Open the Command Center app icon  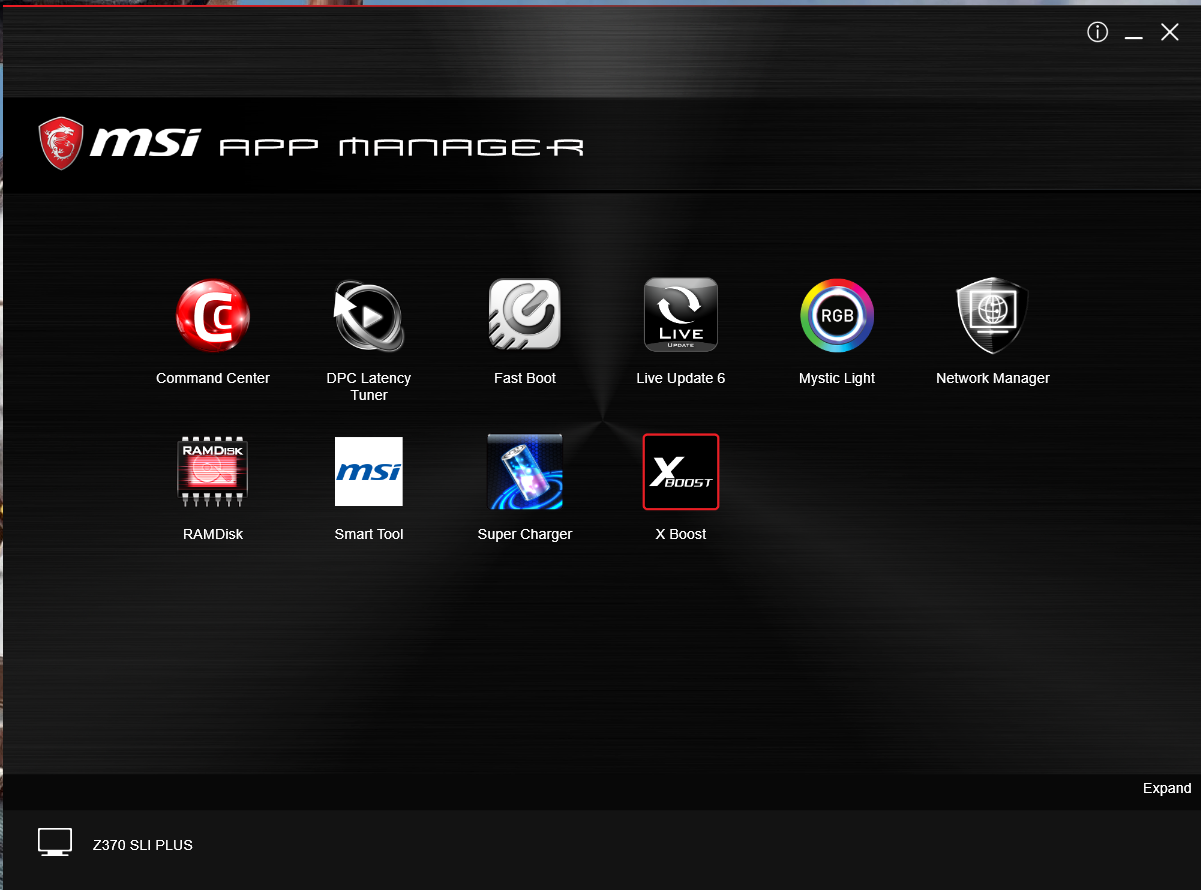click(x=213, y=316)
